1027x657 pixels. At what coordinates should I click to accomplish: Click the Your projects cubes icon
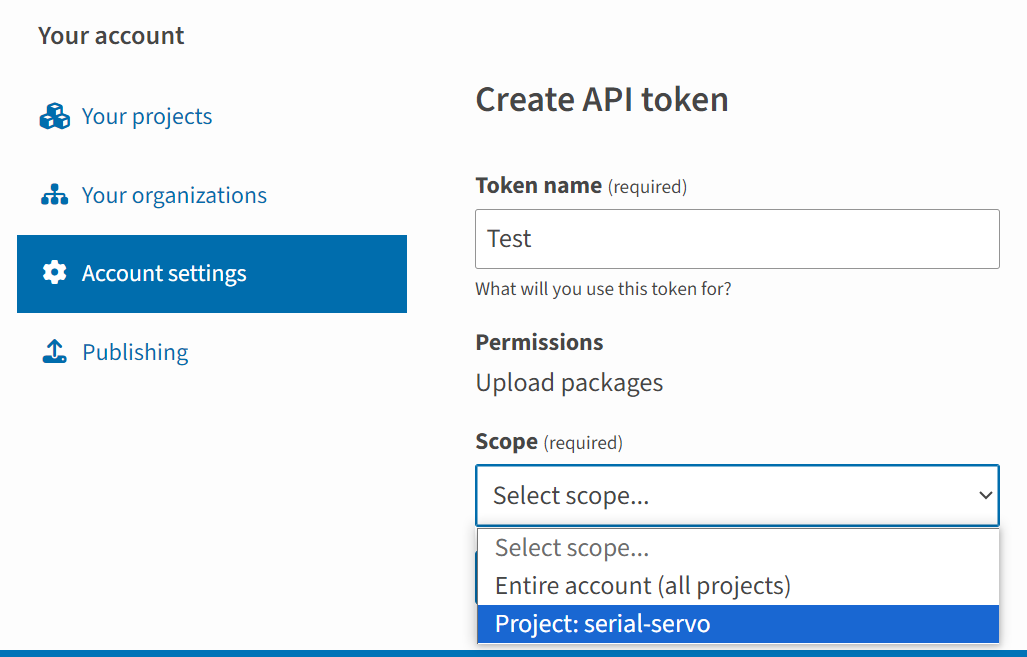[54, 117]
